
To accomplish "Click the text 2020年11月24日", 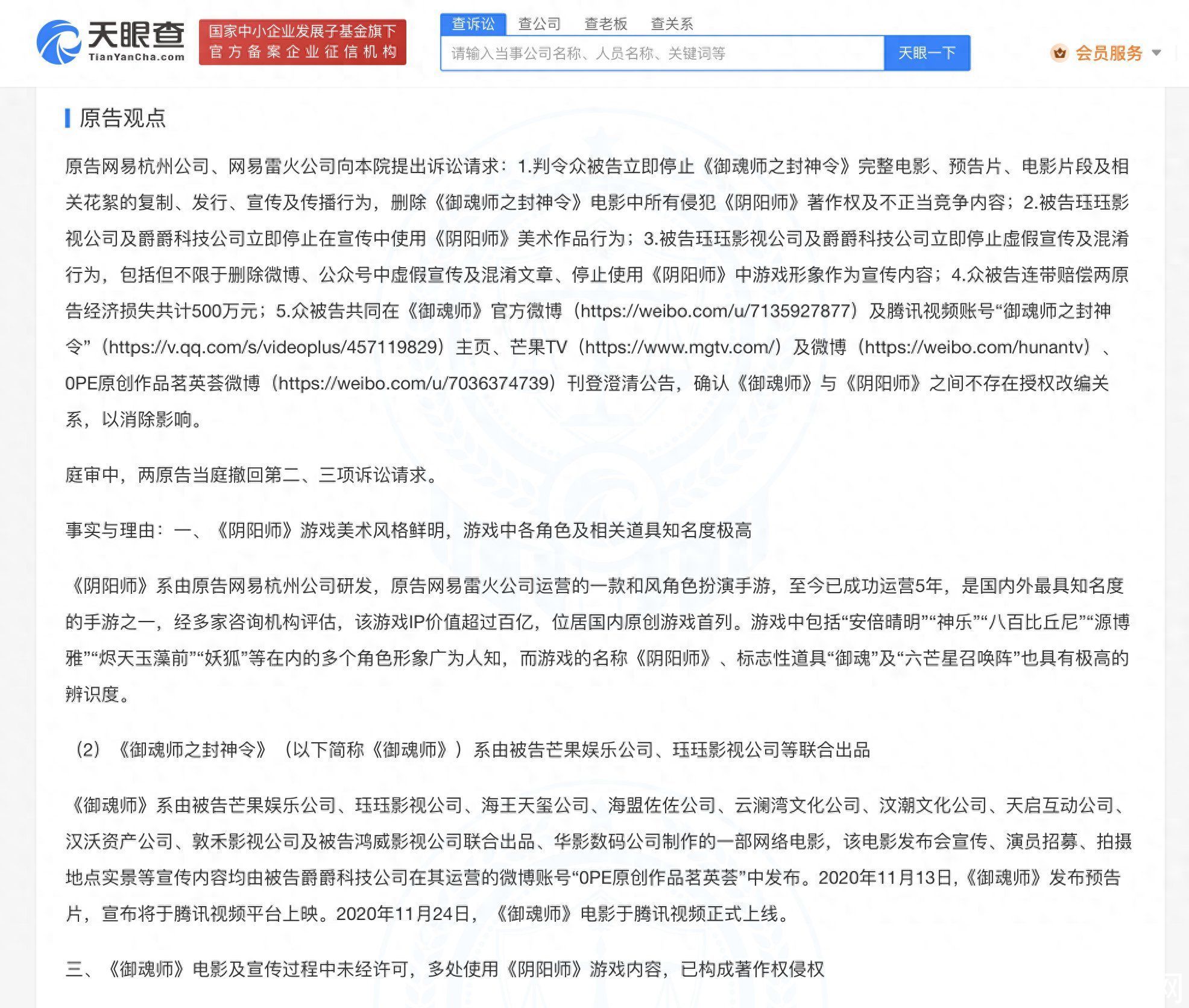I will click(403, 914).
